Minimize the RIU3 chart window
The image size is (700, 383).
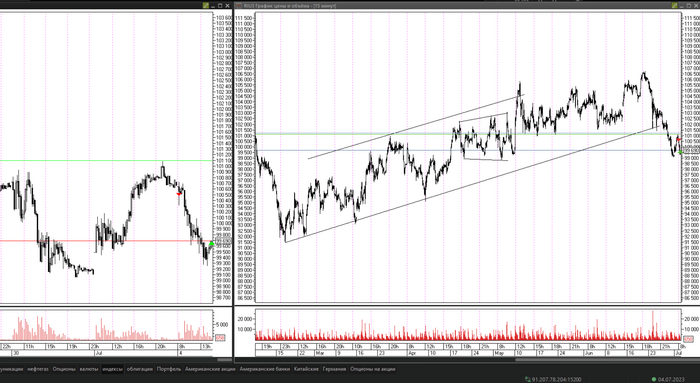tap(682, 6)
